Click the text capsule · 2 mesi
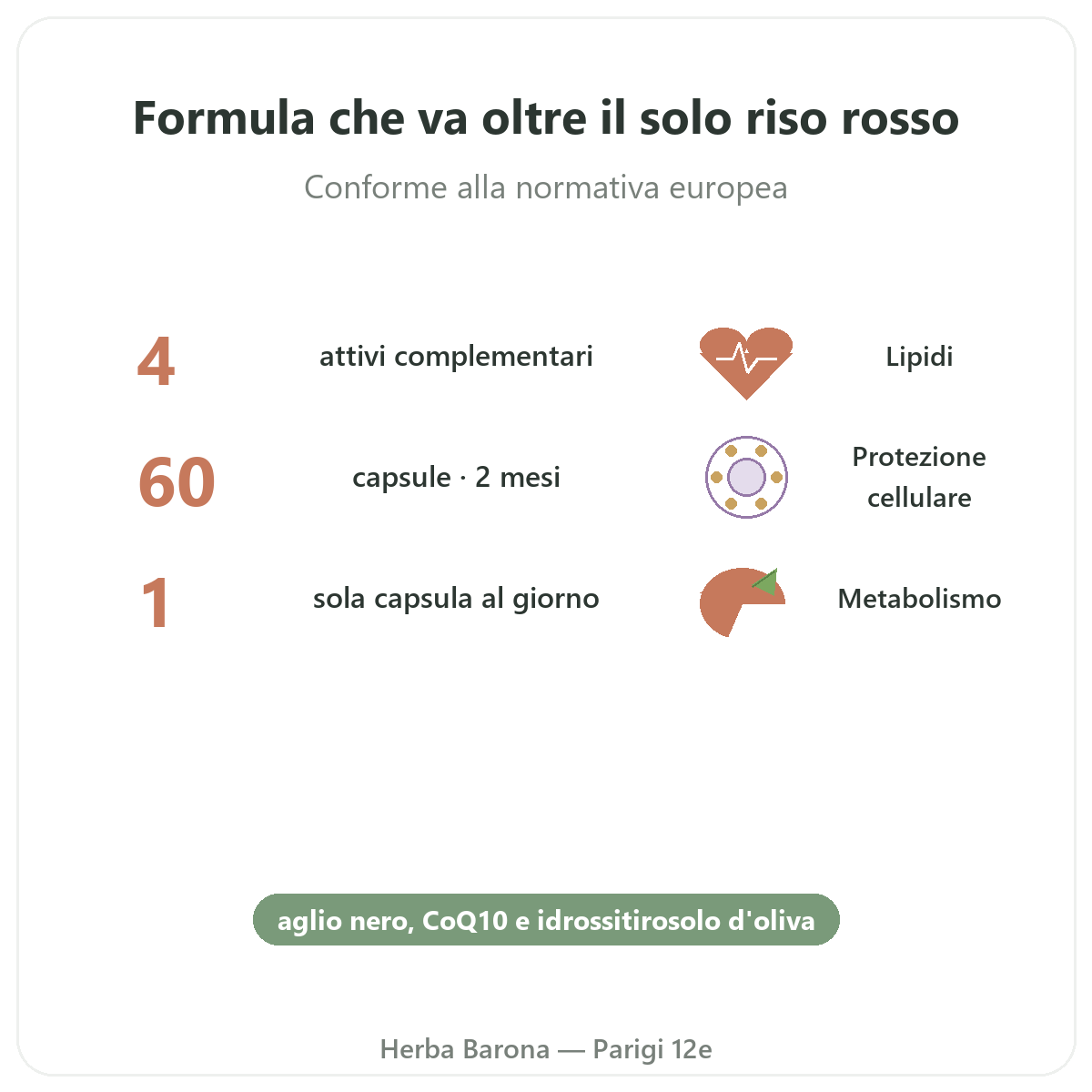This screenshot has height=1092, width=1092. (x=456, y=477)
